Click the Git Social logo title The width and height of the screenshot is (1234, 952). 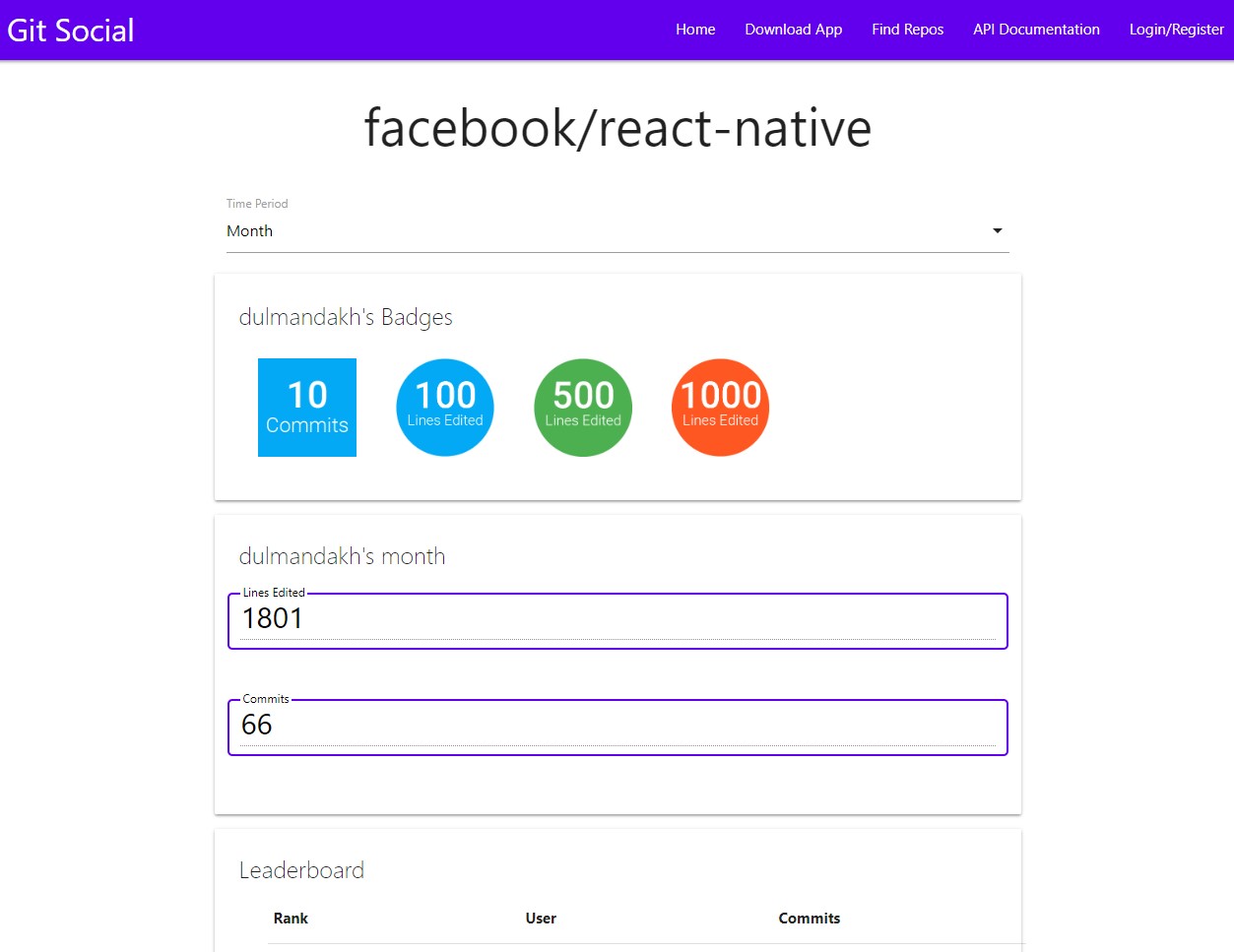71,30
